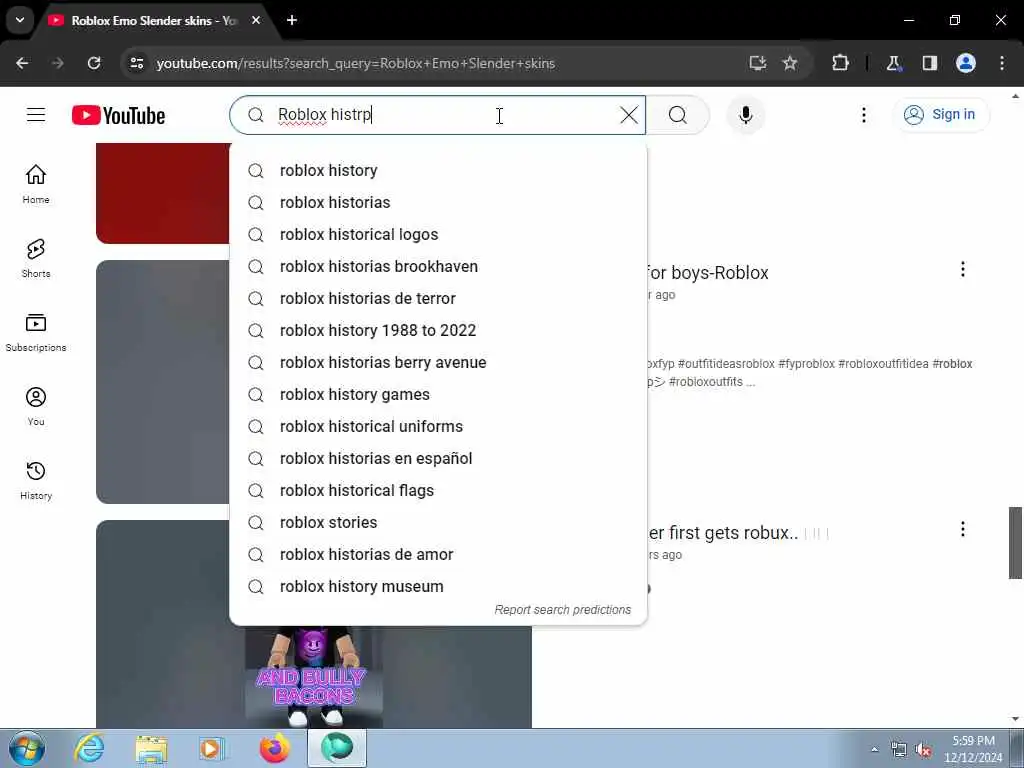Open options menu for the "for boys-Roblox" video

click(x=962, y=269)
